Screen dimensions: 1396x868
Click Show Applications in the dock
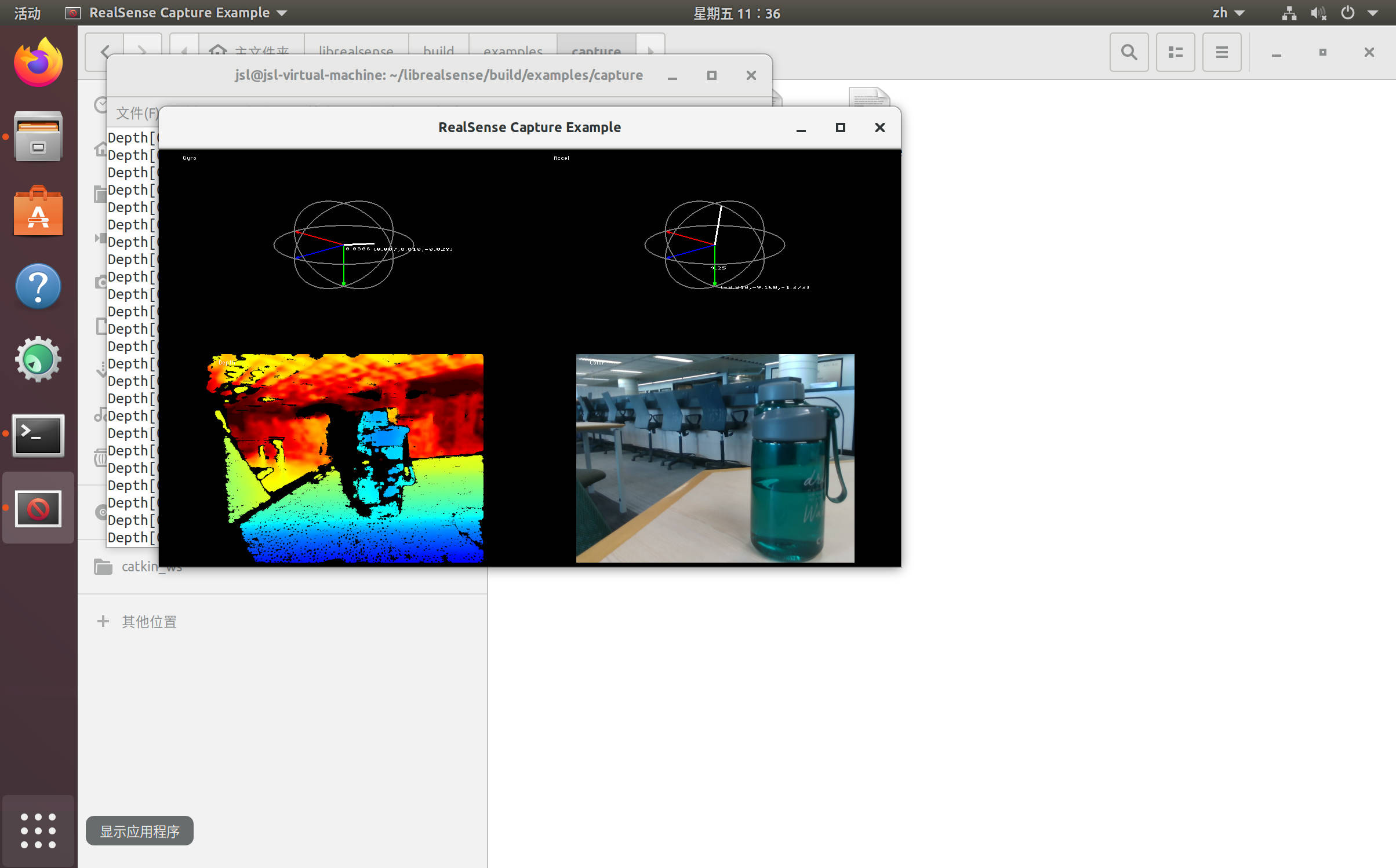tap(37, 830)
